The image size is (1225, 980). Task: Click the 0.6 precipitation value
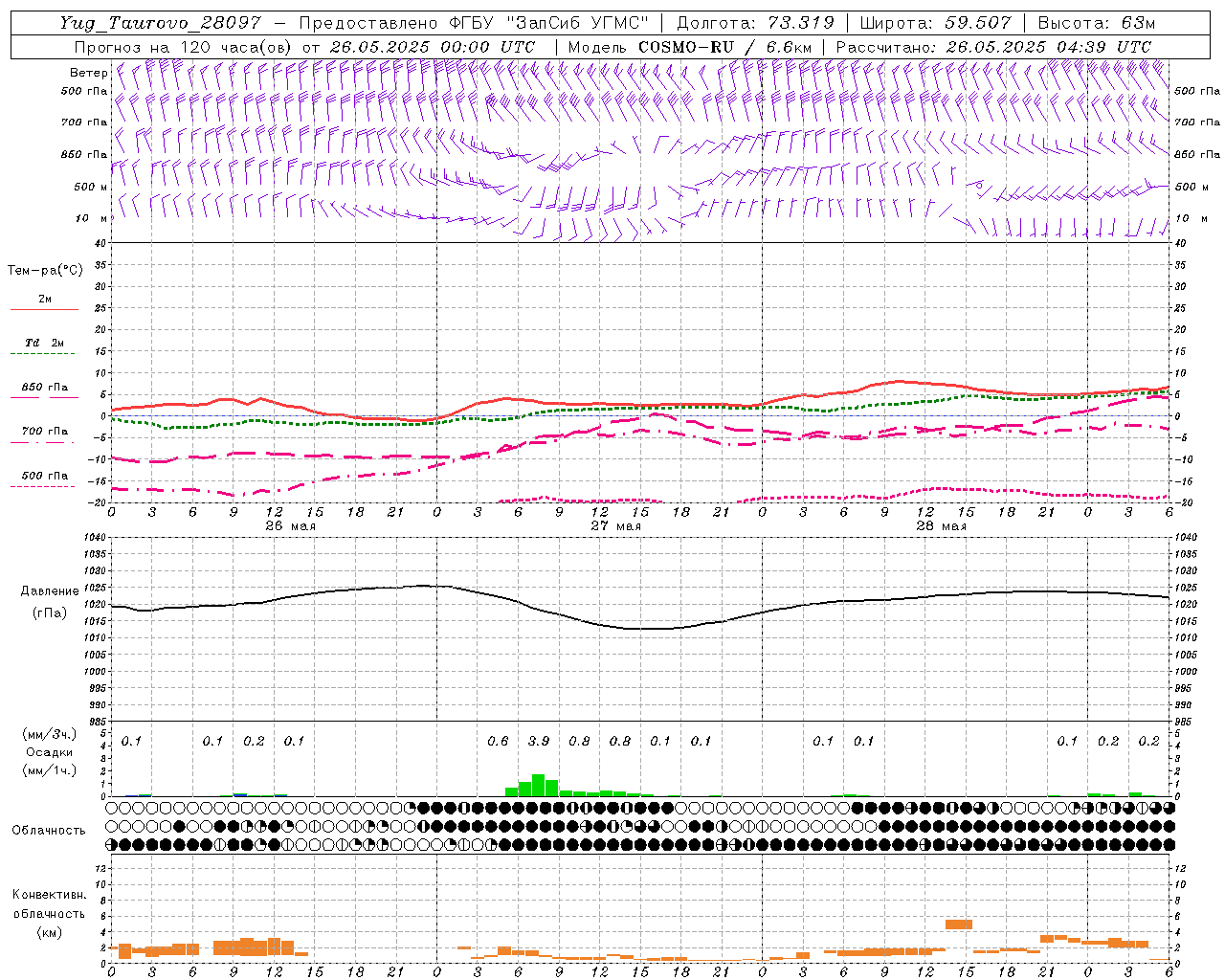pyautogui.click(x=498, y=741)
